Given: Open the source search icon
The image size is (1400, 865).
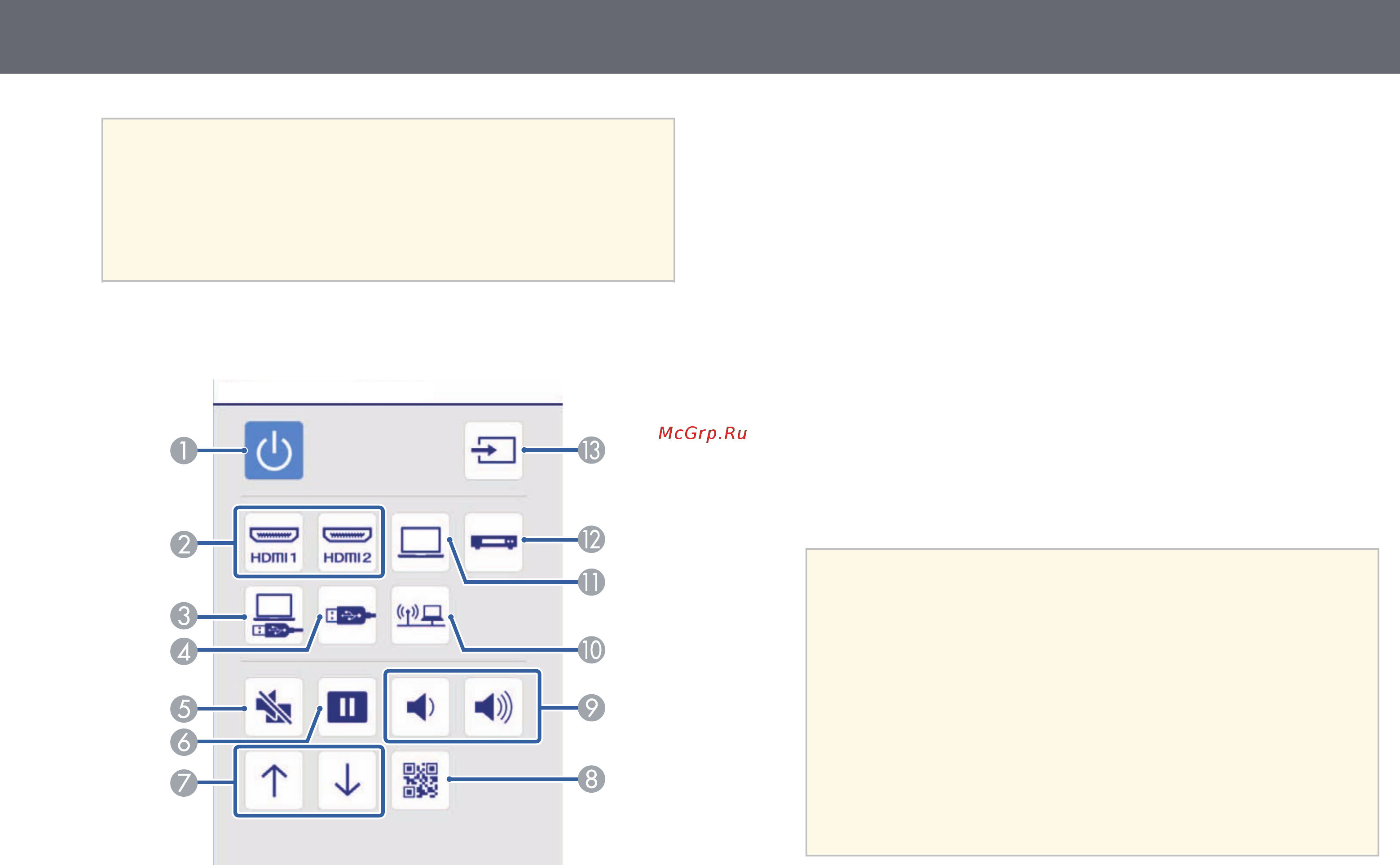Looking at the screenshot, I should (493, 450).
